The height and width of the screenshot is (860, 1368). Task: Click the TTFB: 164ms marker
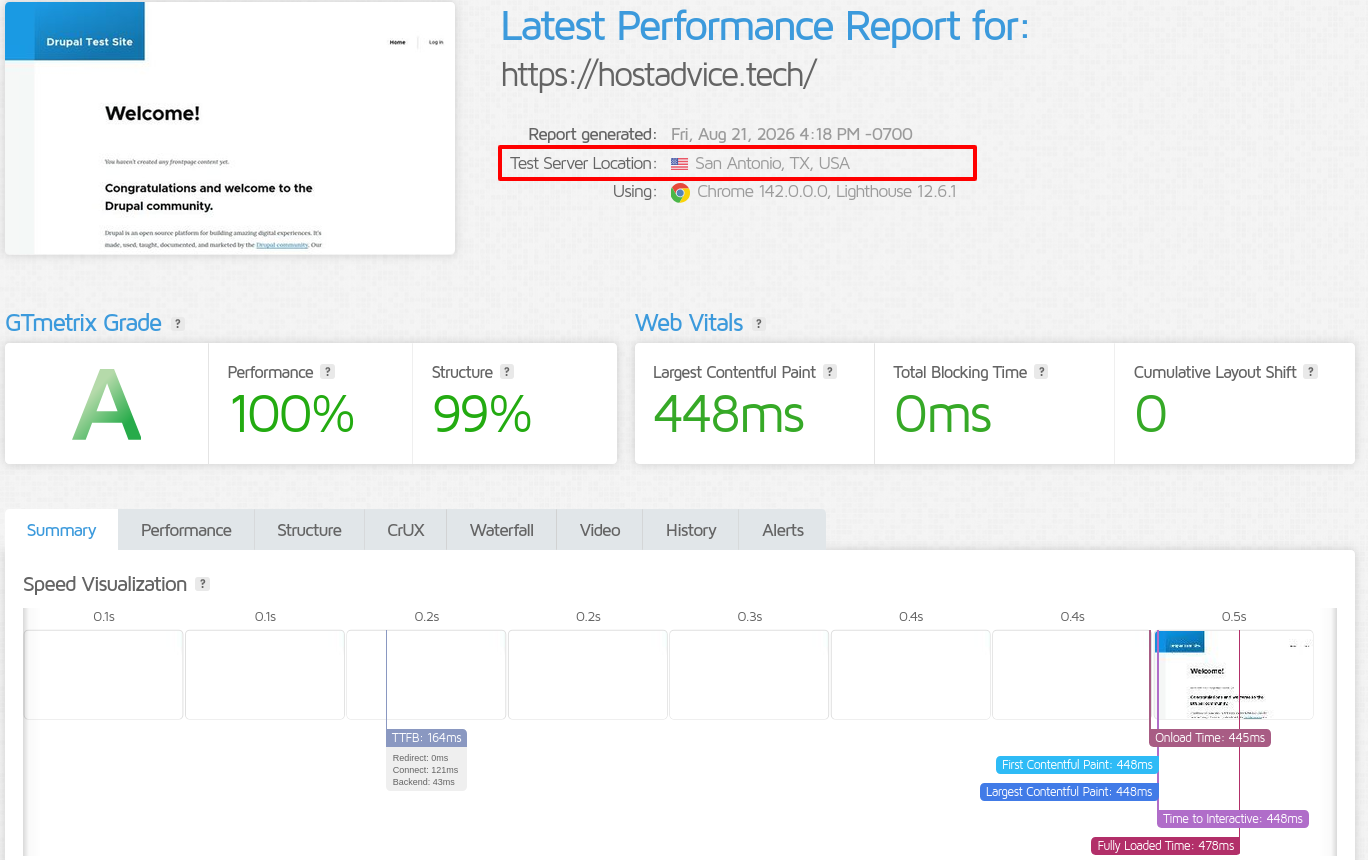click(x=427, y=738)
